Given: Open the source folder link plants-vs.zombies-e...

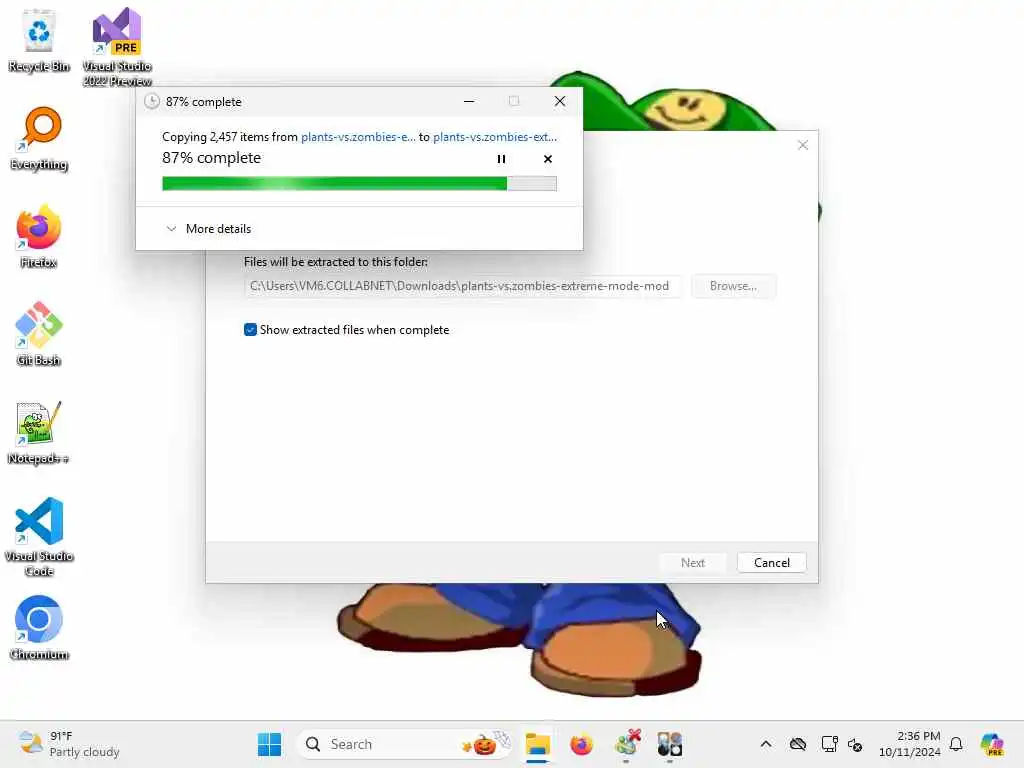Looking at the screenshot, I should (358, 136).
